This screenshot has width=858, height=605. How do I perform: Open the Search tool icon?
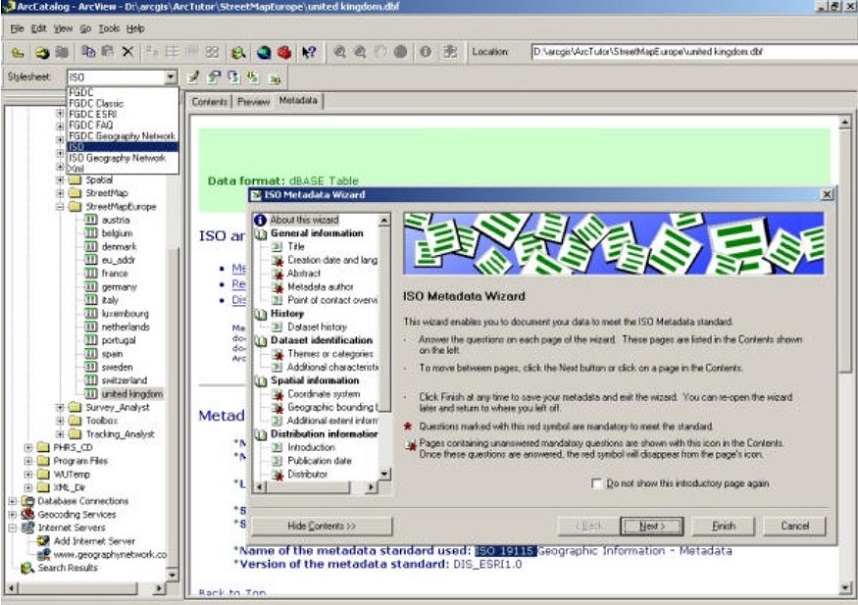coord(238,53)
